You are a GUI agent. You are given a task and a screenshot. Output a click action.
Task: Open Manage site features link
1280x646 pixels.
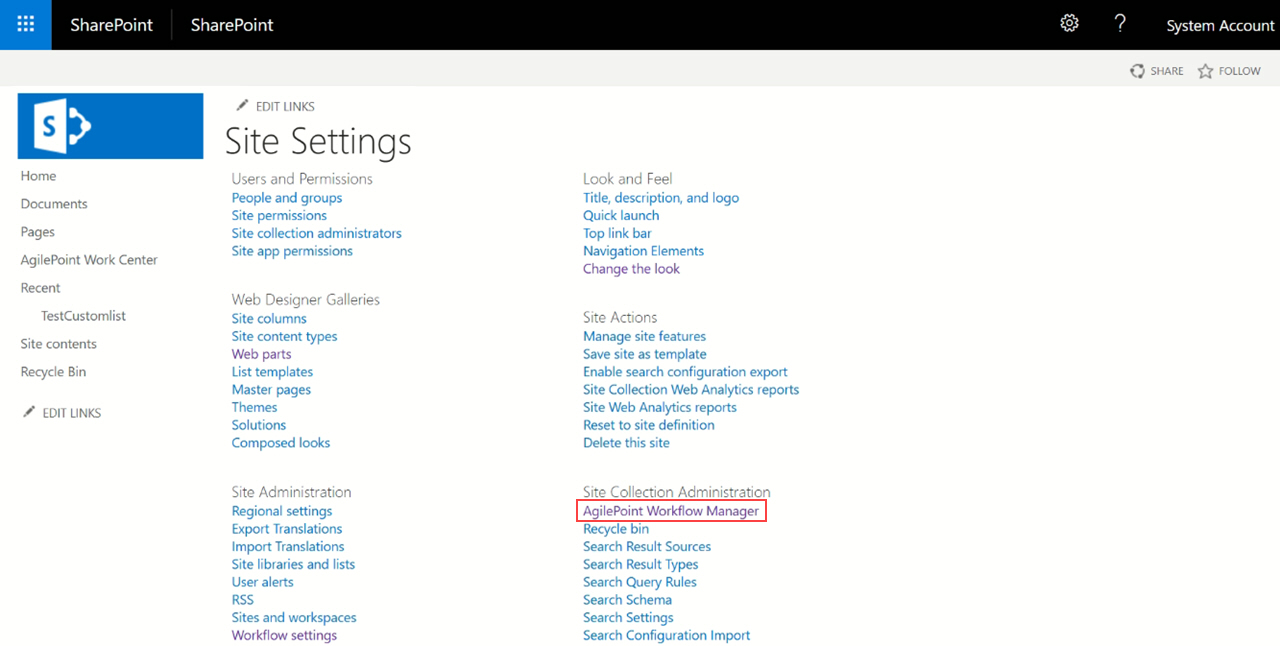point(644,336)
